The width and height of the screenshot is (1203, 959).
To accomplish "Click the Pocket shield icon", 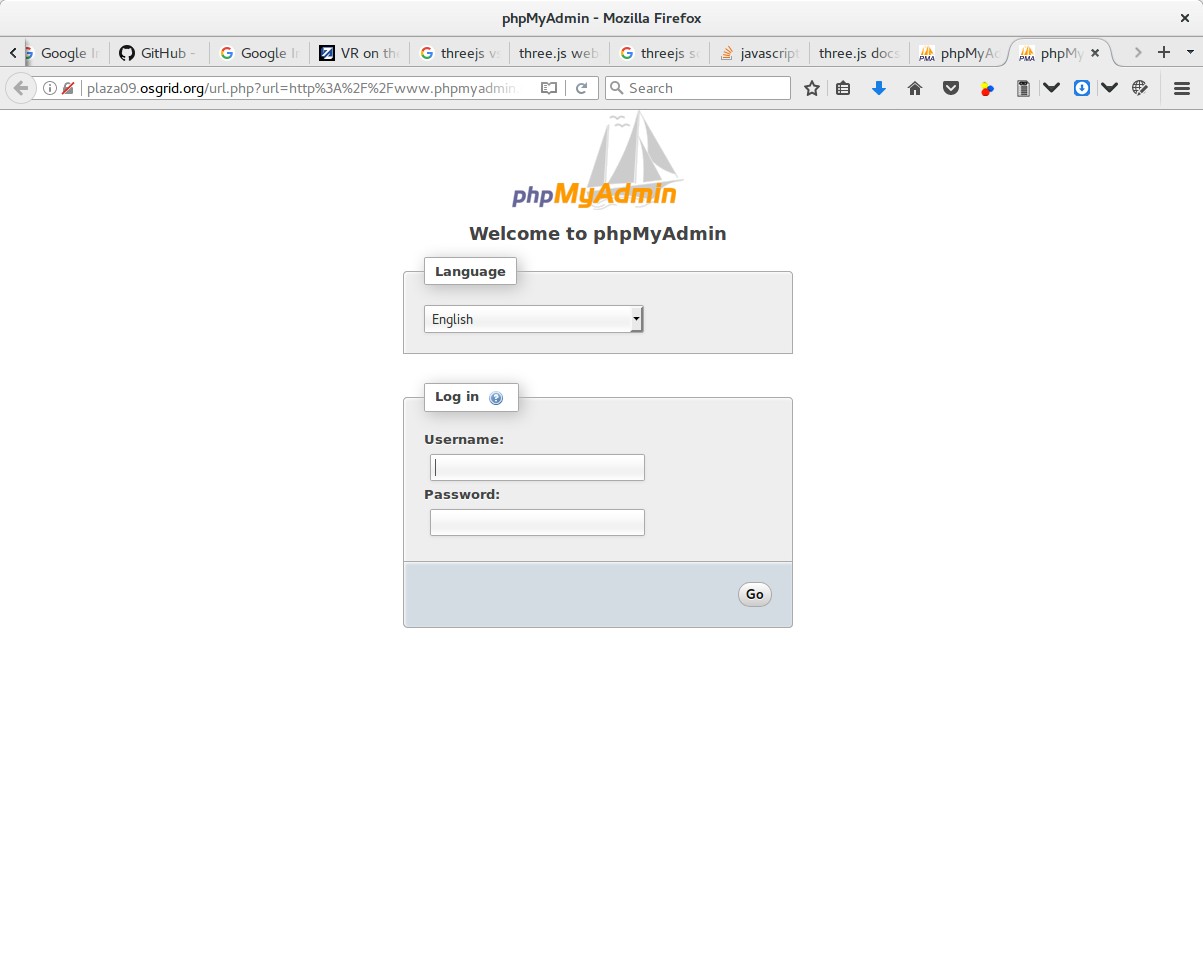I will click(x=951, y=88).
